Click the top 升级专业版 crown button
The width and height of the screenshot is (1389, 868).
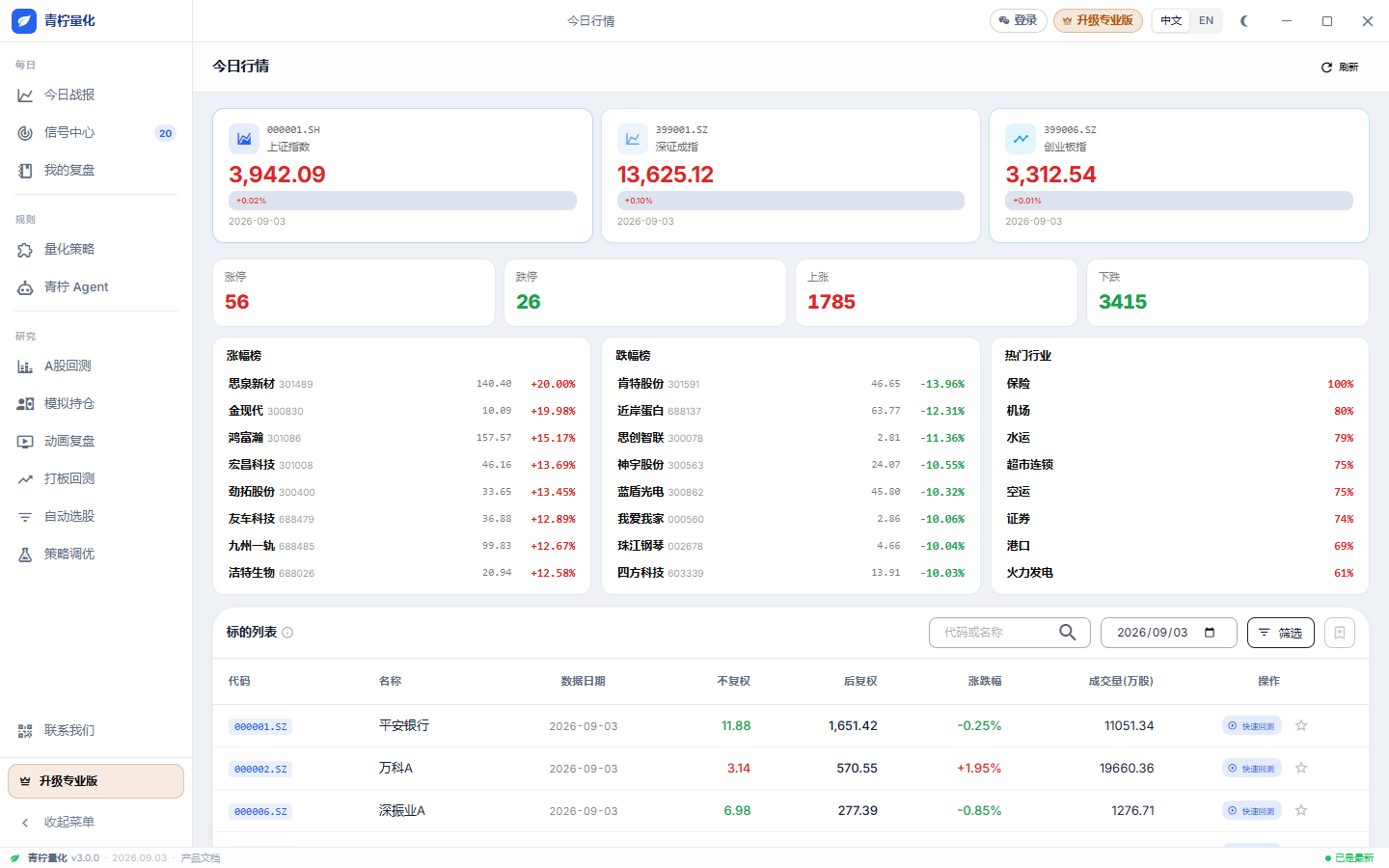pyautogui.click(x=1098, y=20)
